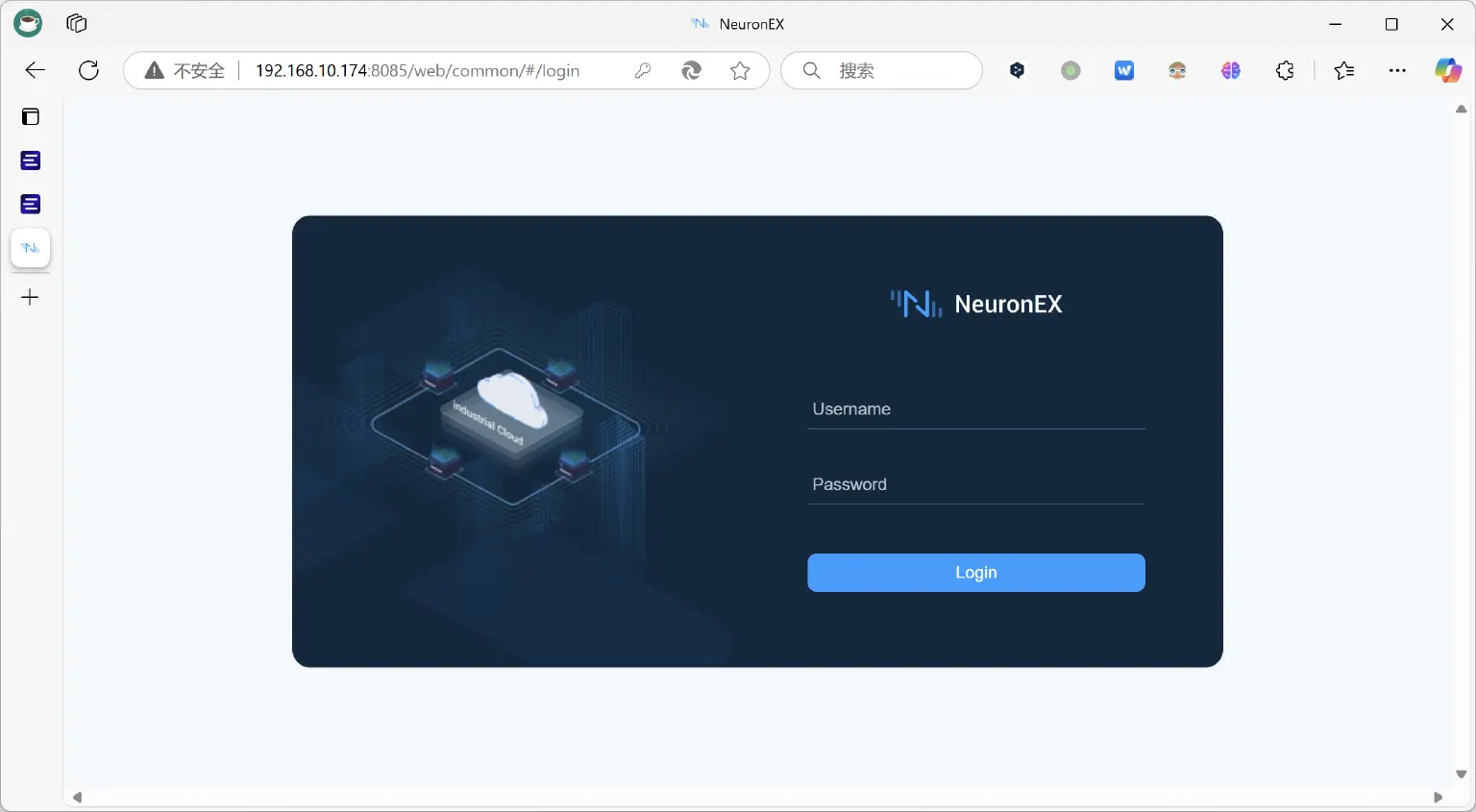Click the workspaces icon next to the profile avatar

(x=75, y=23)
